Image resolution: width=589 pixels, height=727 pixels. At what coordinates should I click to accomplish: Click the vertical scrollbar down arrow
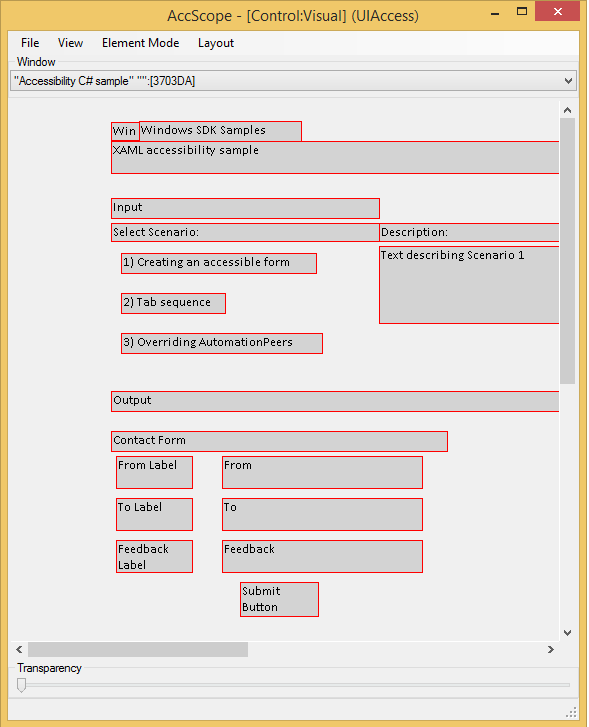(567, 632)
